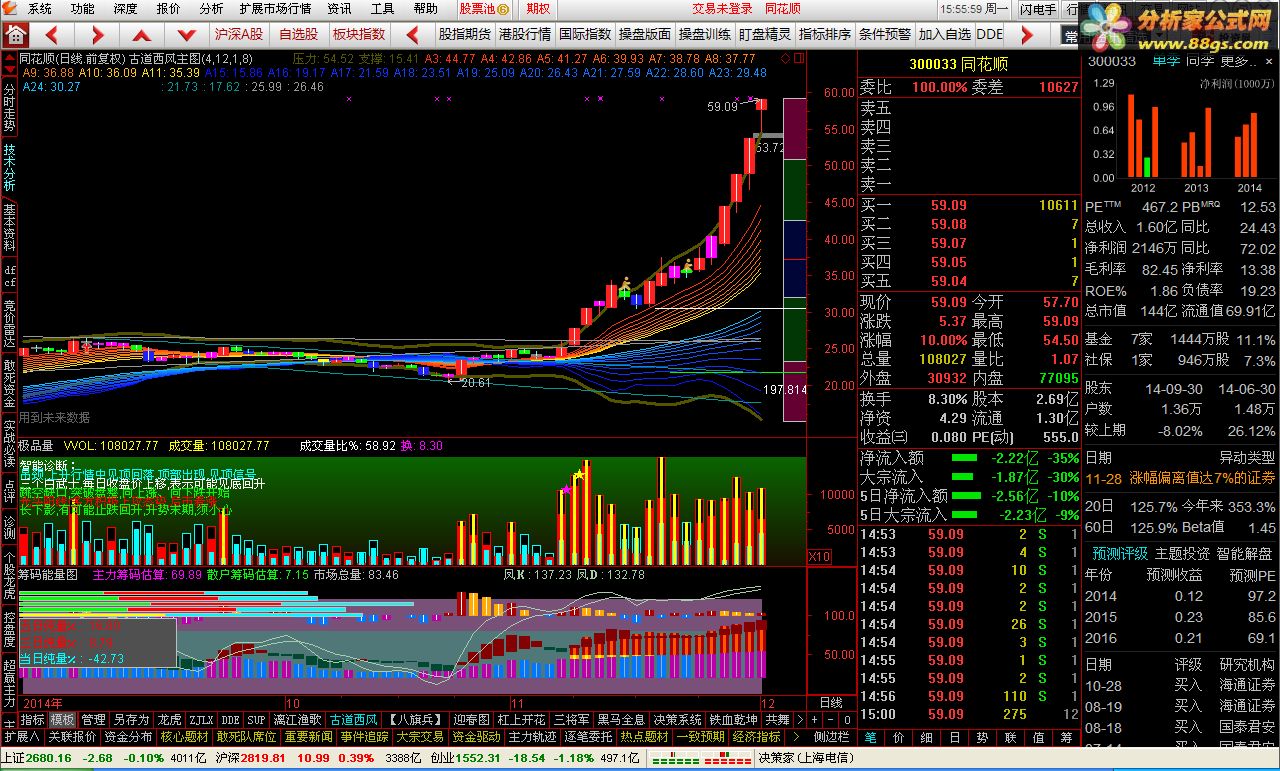Click the red down arrow toolbar icon
This screenshot has height=771, width=1280.
pos(185,34)
